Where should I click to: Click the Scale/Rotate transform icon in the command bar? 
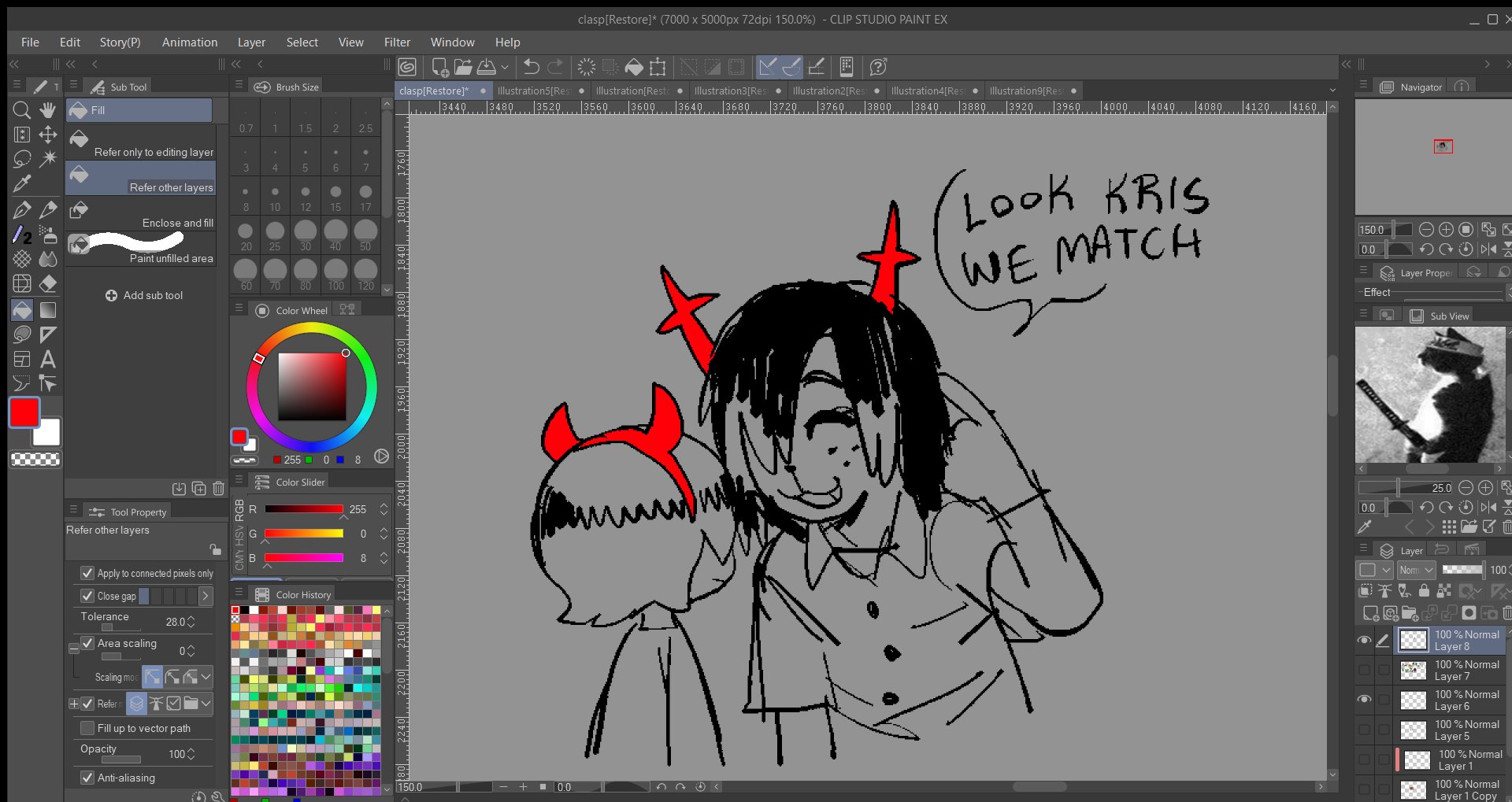(x=658, y=67)
